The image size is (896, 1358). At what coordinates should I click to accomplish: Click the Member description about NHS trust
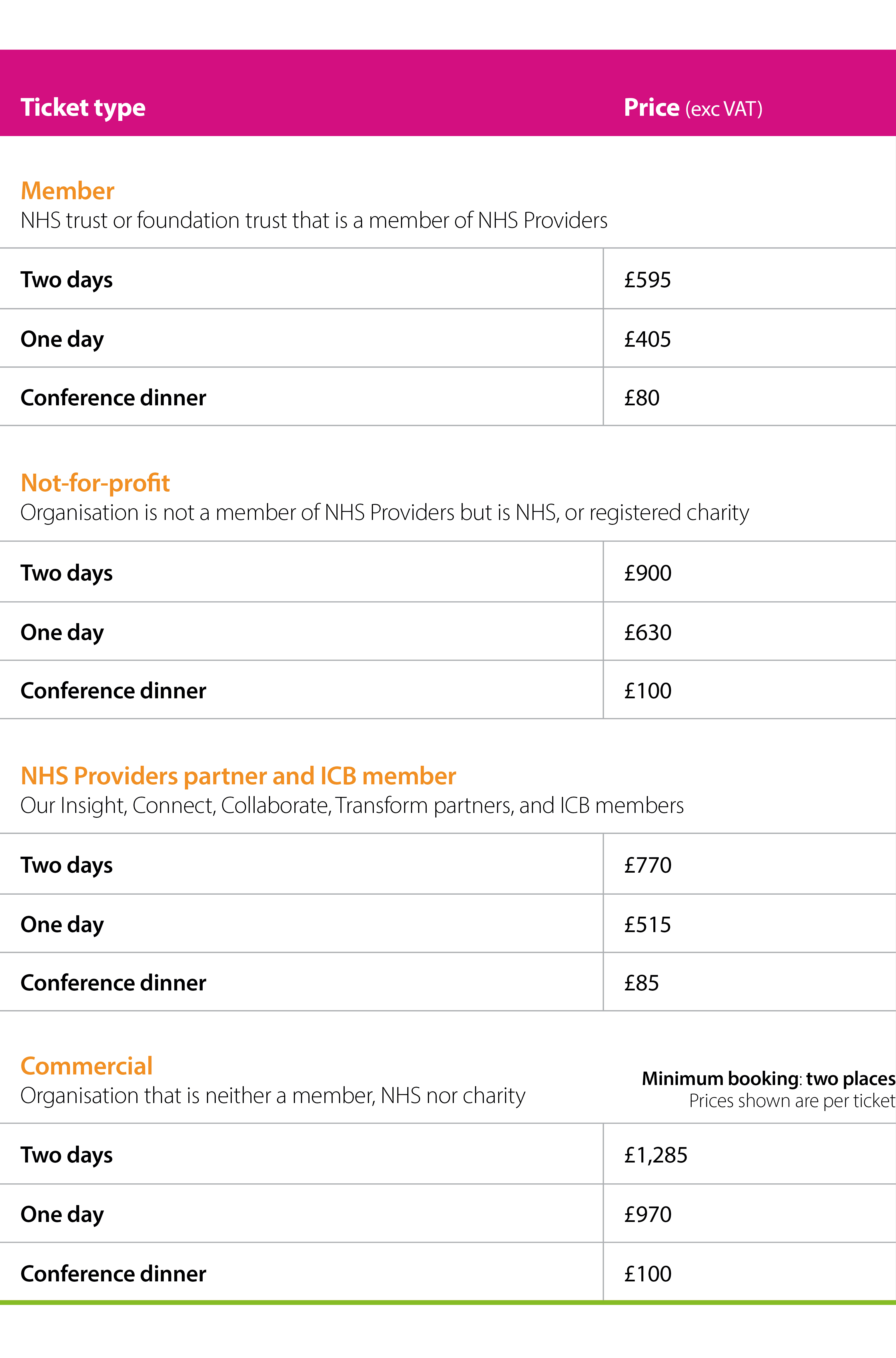pos(314,221)
